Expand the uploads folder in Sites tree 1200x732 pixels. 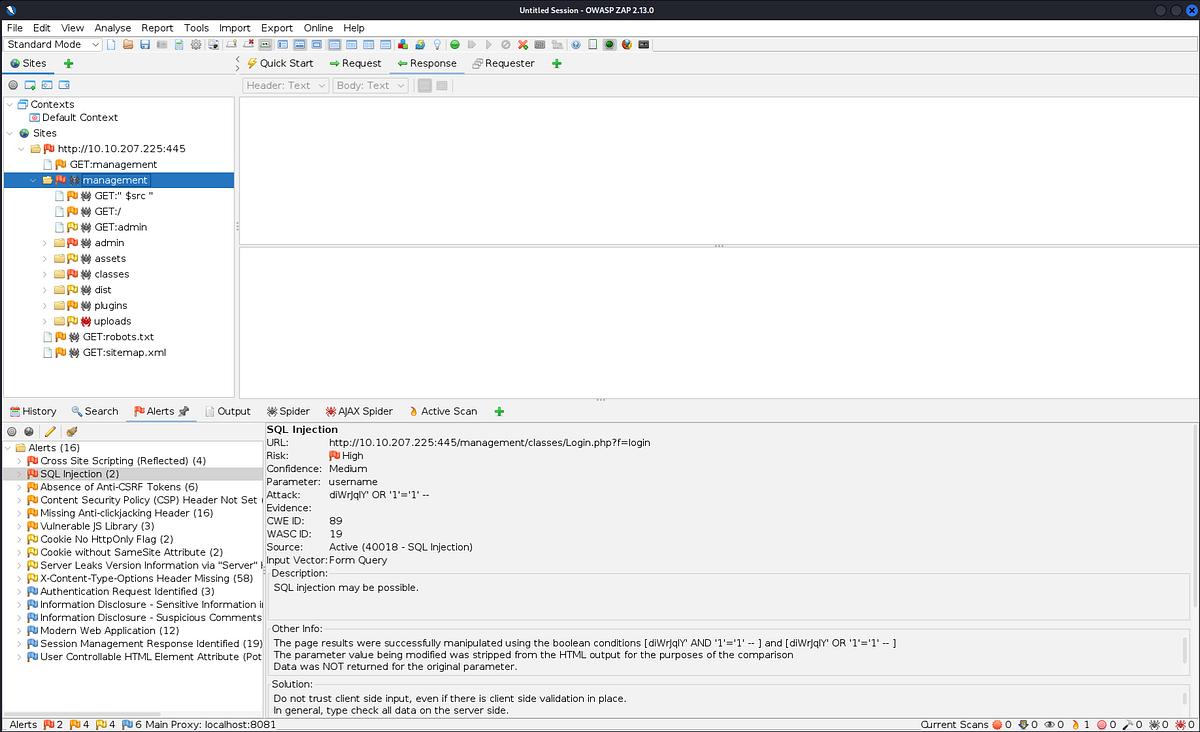pos(45,321)
